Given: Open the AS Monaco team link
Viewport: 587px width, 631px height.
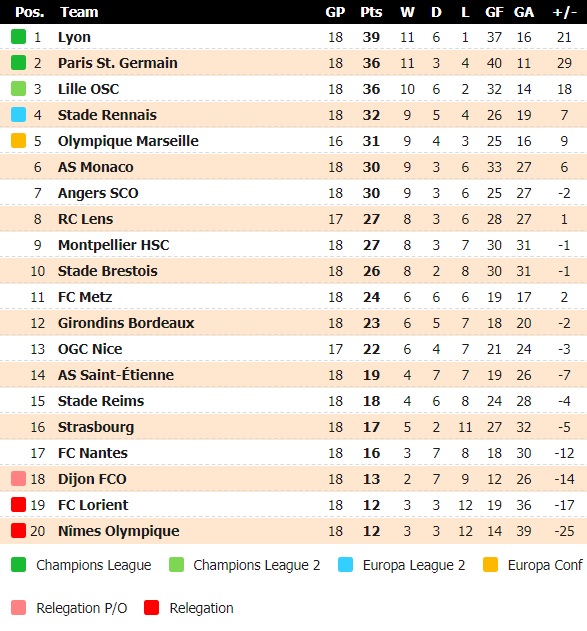Looking at the screenshot, I should [95, 167].
